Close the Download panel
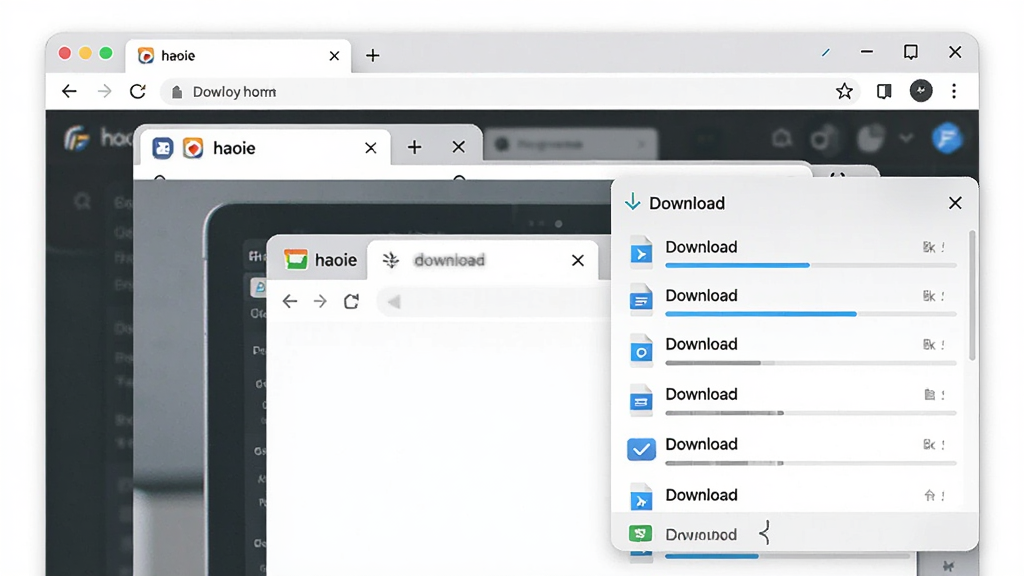Screen dimensions: 1024x576 coord(955,203)
